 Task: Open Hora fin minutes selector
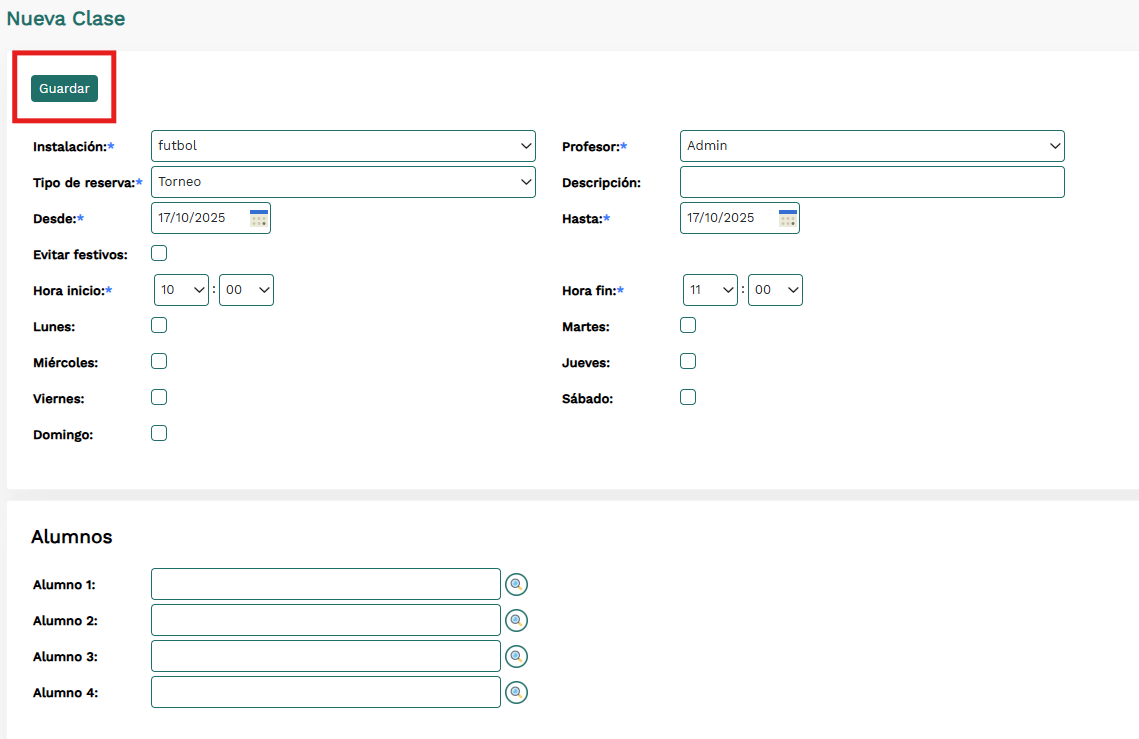[775, 290]
